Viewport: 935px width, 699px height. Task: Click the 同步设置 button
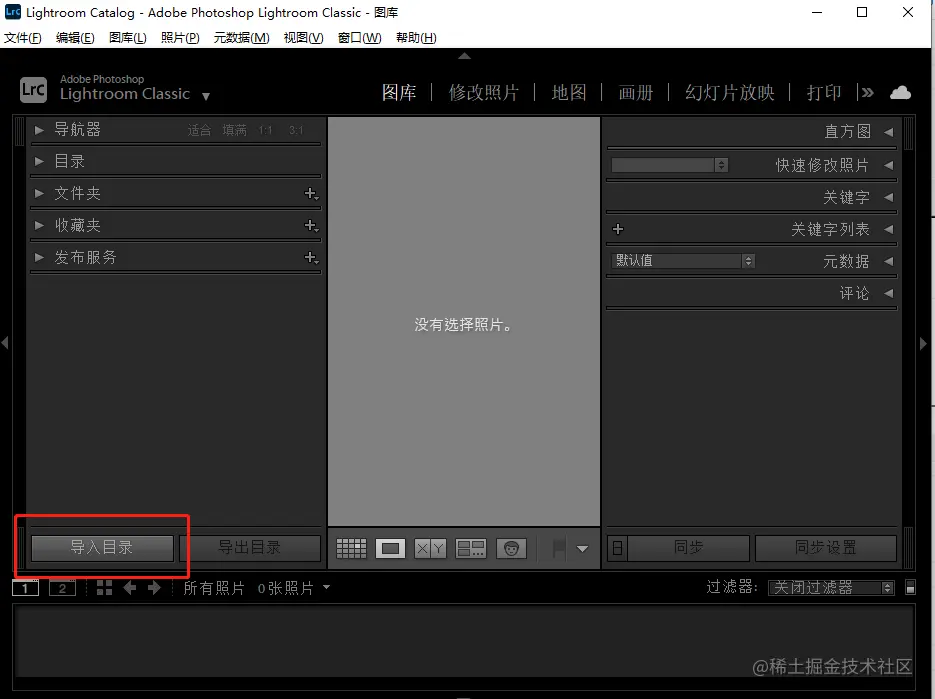tap(826, 548)
